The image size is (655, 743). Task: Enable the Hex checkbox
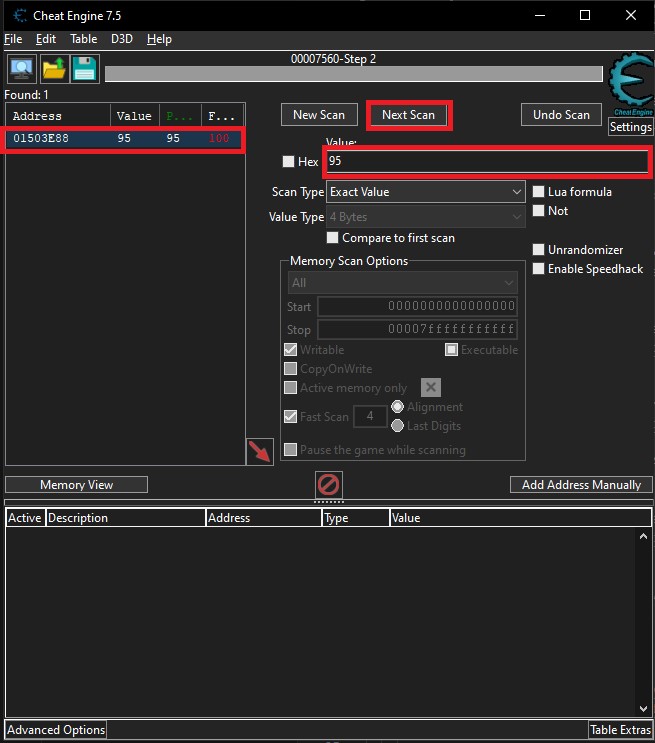click(x=289, y=162)
